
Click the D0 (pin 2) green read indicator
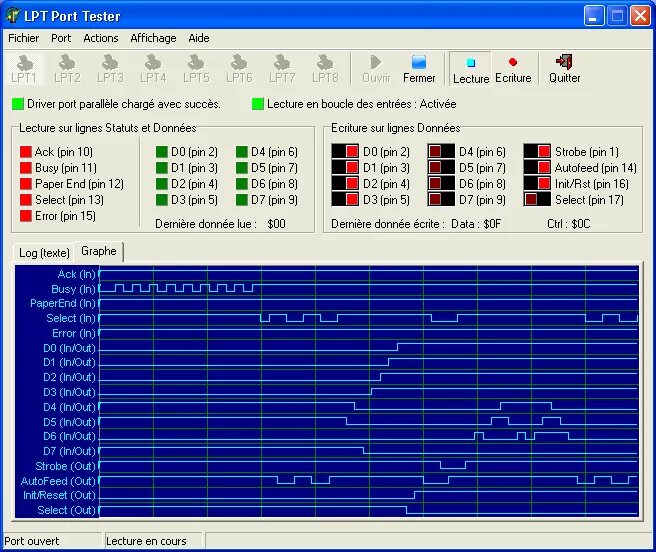pos(162,151)
